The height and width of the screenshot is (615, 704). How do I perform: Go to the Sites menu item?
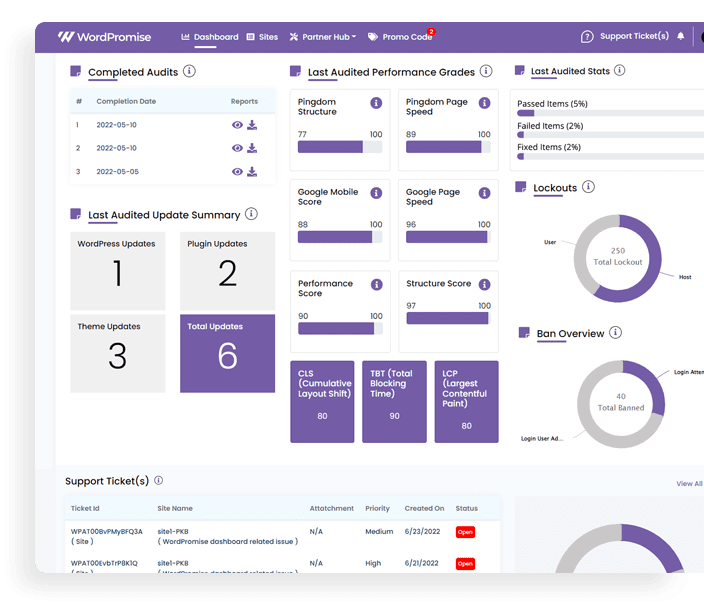point(263,37)
